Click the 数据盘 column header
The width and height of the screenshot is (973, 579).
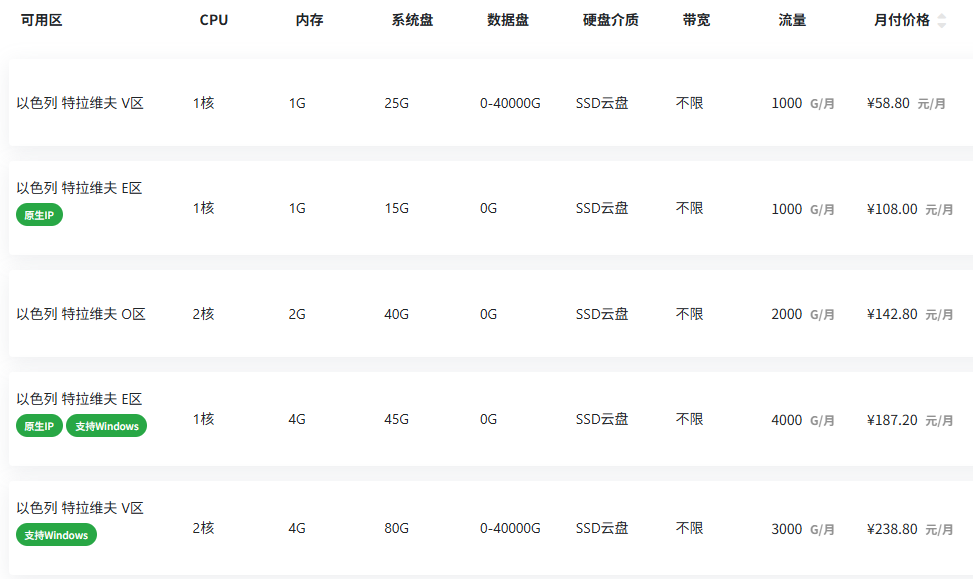tap(508, 20)
